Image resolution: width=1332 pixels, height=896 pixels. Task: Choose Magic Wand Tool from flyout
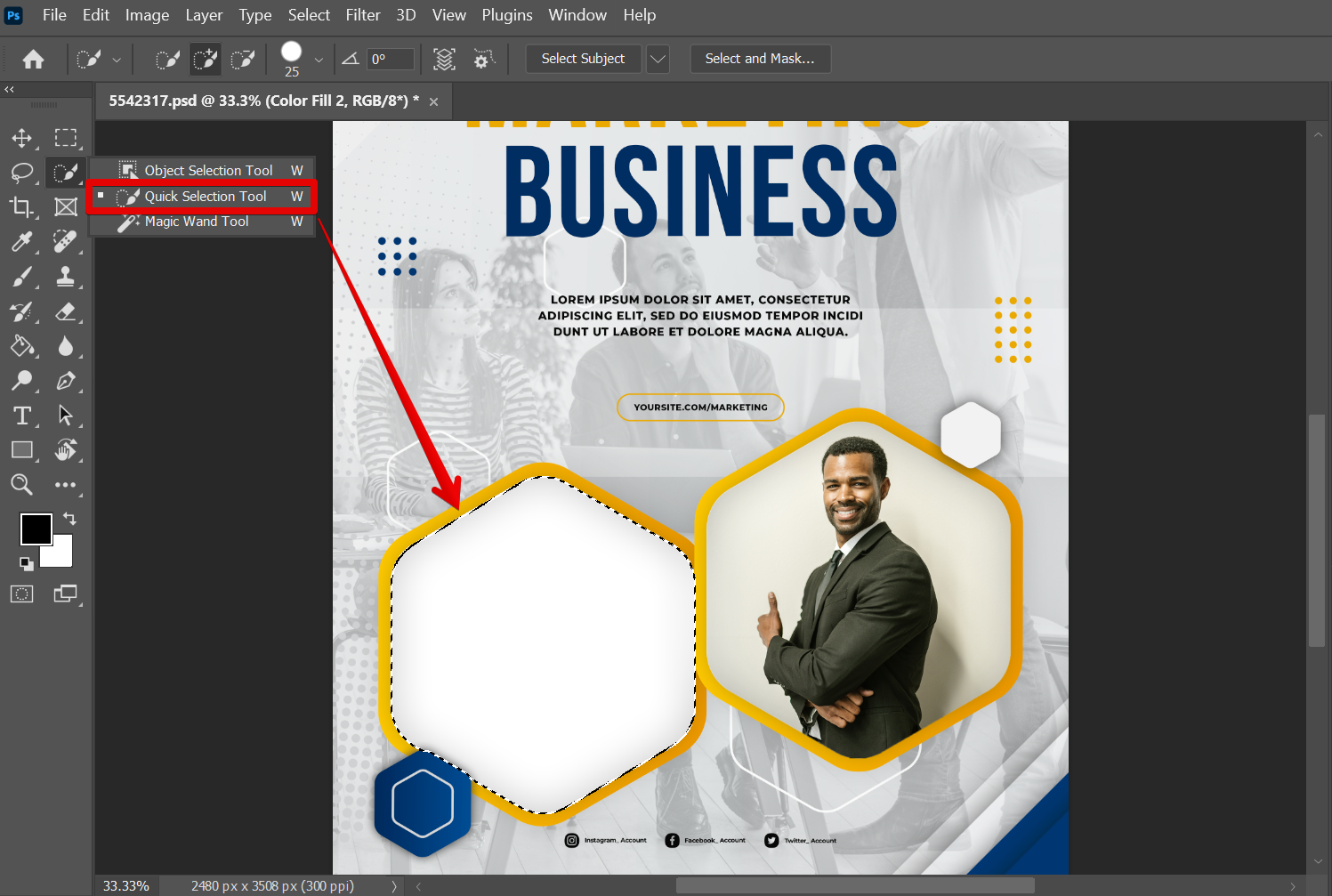pos(197,222)
